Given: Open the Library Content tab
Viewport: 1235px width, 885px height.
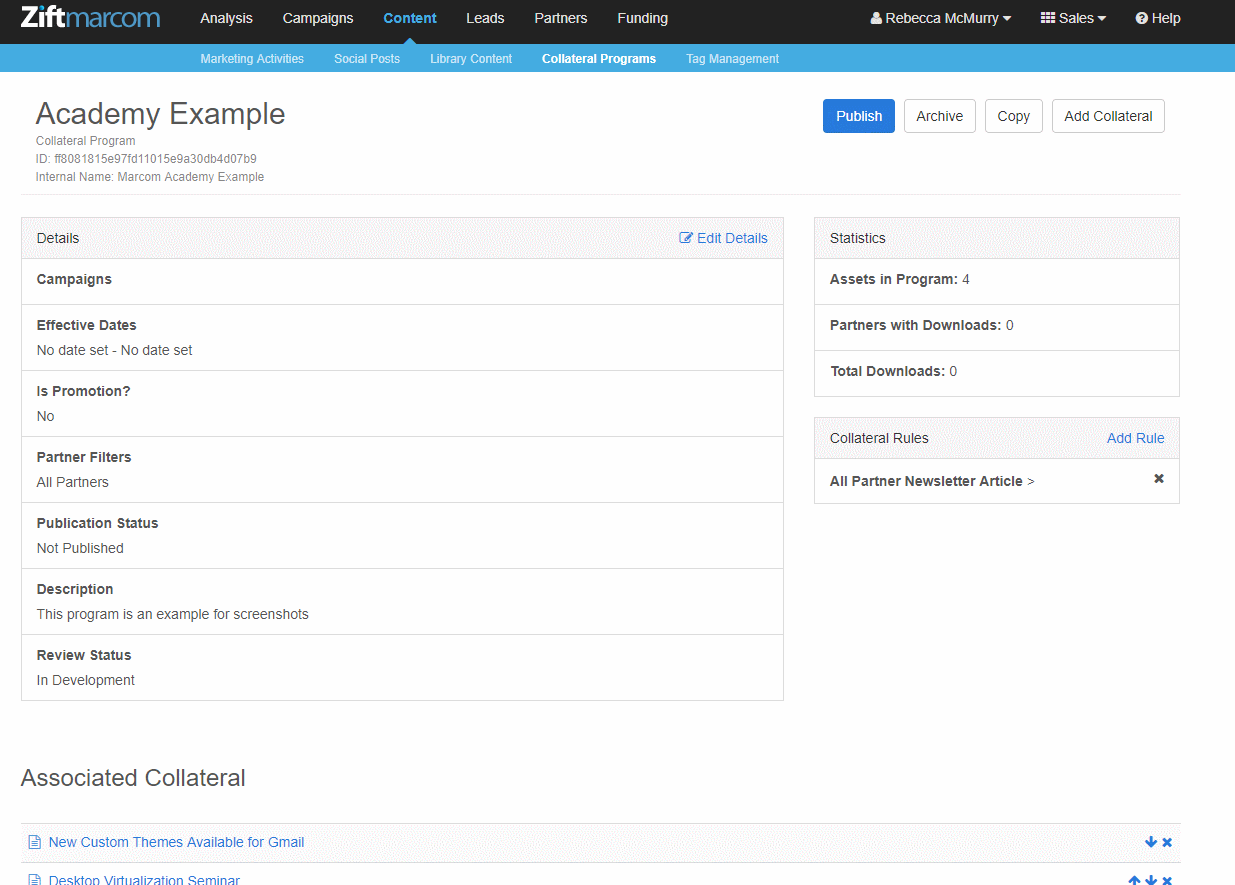Looking at the screenshot, I should pyautogui.click(x=471, y=59).
